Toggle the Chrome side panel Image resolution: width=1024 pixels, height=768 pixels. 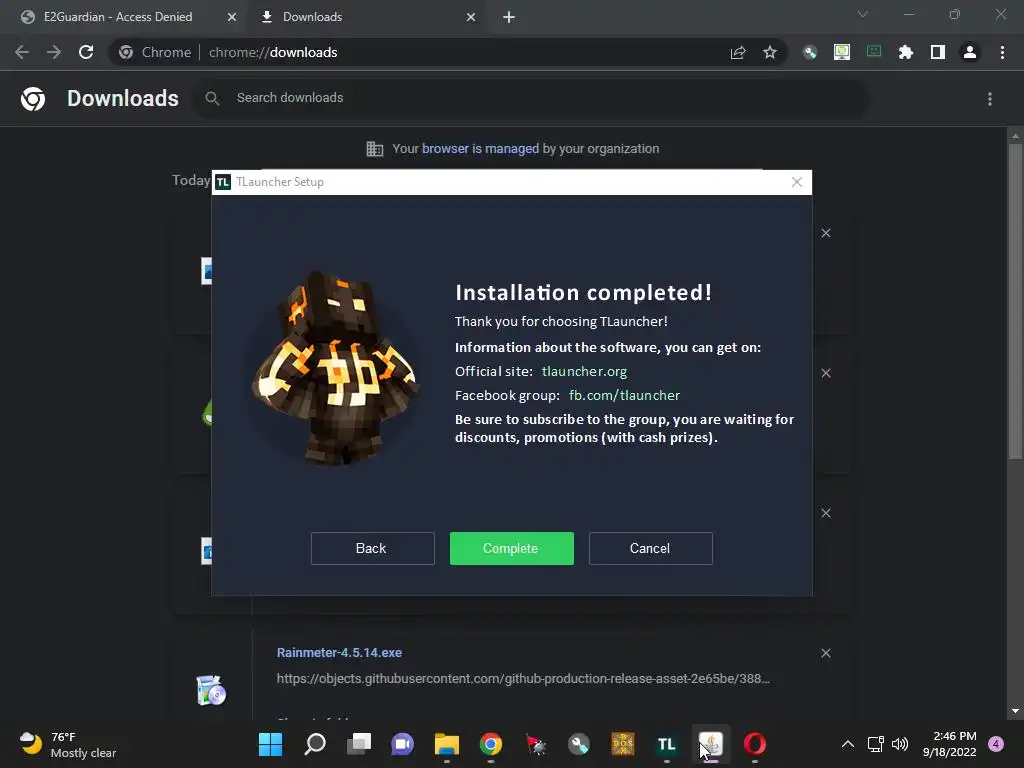[x=938, y=52]
